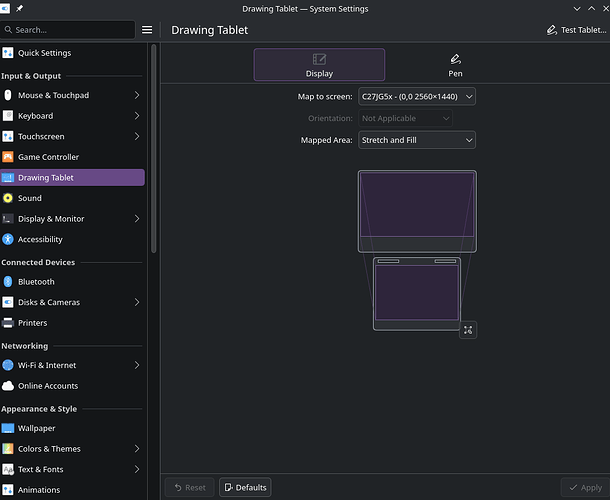Switch to the Pen tab
The width and height of the screenshot is (610, 500).
[x=455, y=65]
